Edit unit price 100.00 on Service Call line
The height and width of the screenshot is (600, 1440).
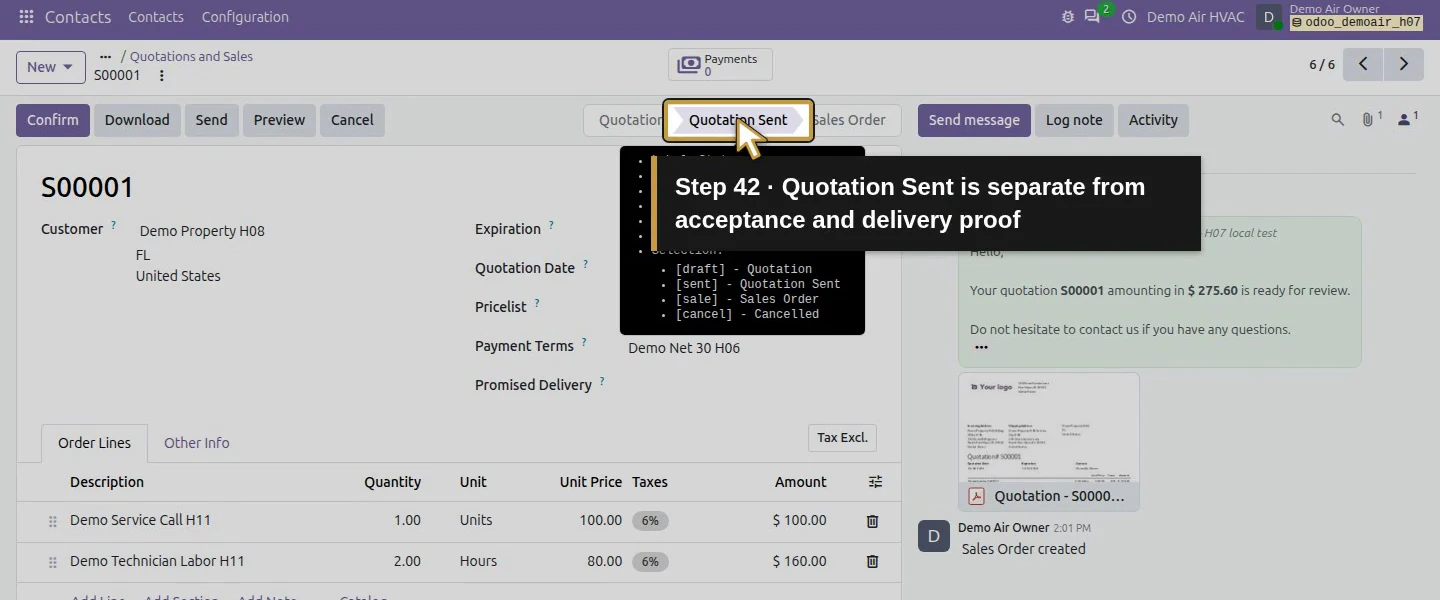tap(600, 520)
